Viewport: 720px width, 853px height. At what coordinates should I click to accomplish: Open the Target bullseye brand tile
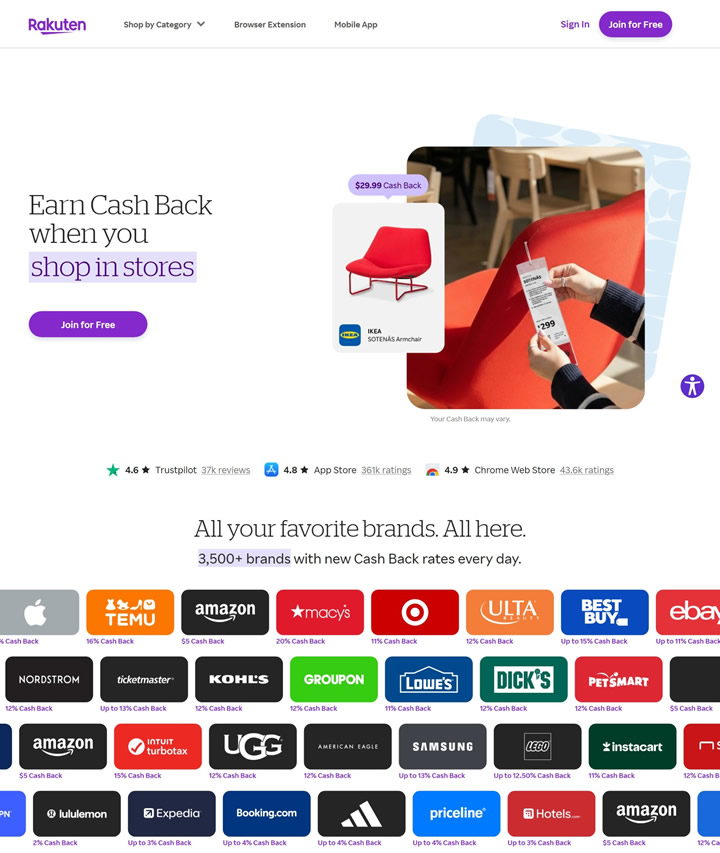tap(415, 612)
